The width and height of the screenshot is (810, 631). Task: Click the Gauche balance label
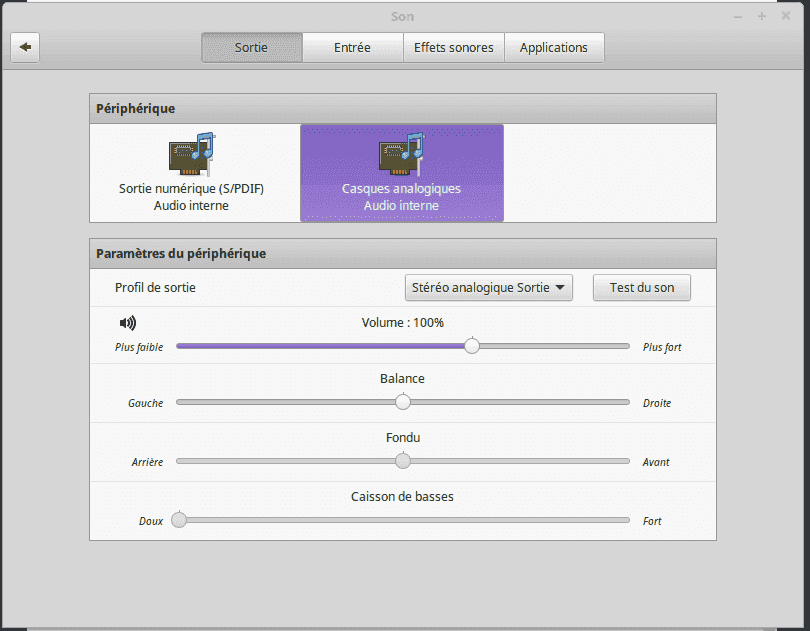pos(146,403)
